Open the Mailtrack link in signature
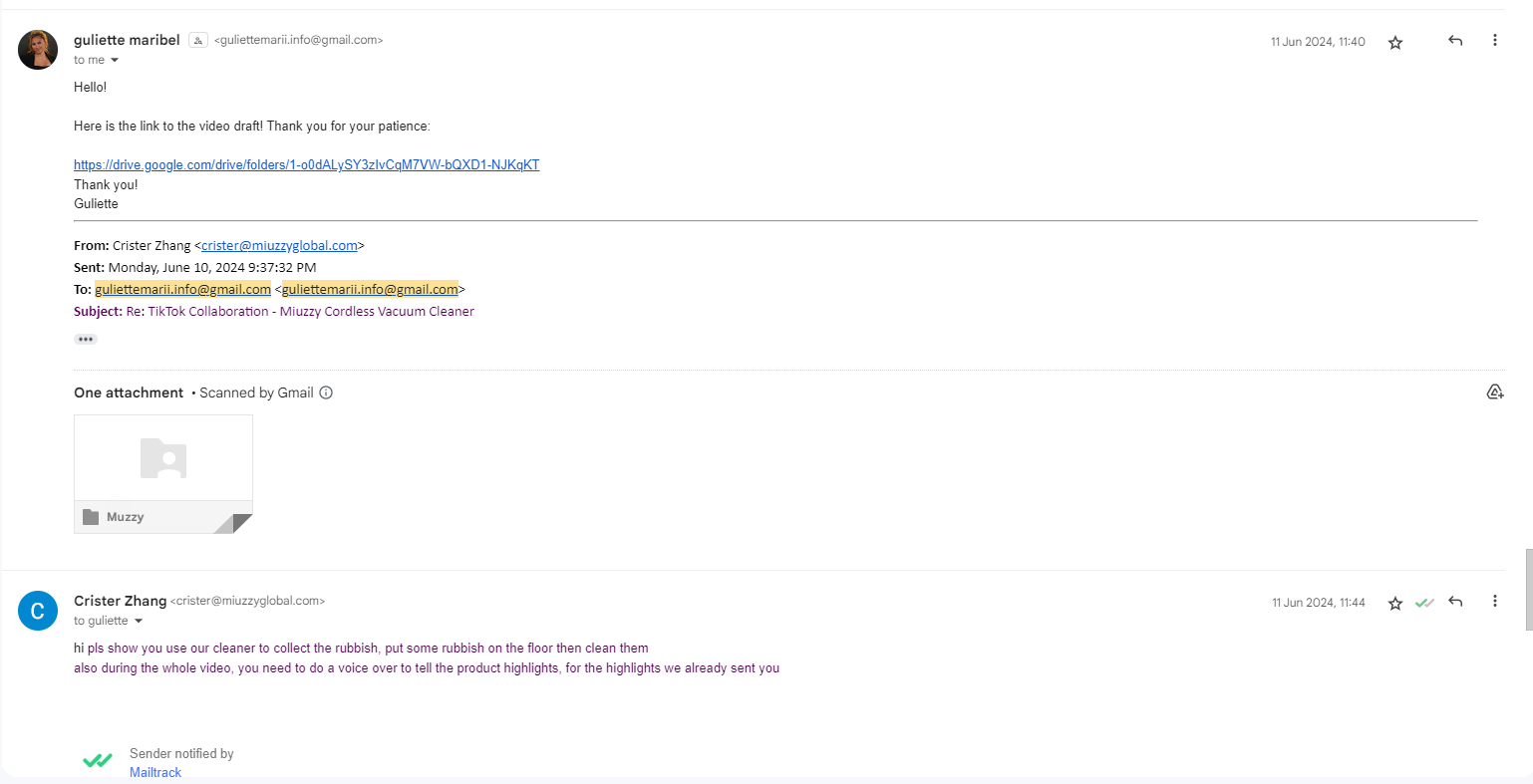The width and height of the screenshot is (1533, 784). pyautogui.click(x=155, y=772)
